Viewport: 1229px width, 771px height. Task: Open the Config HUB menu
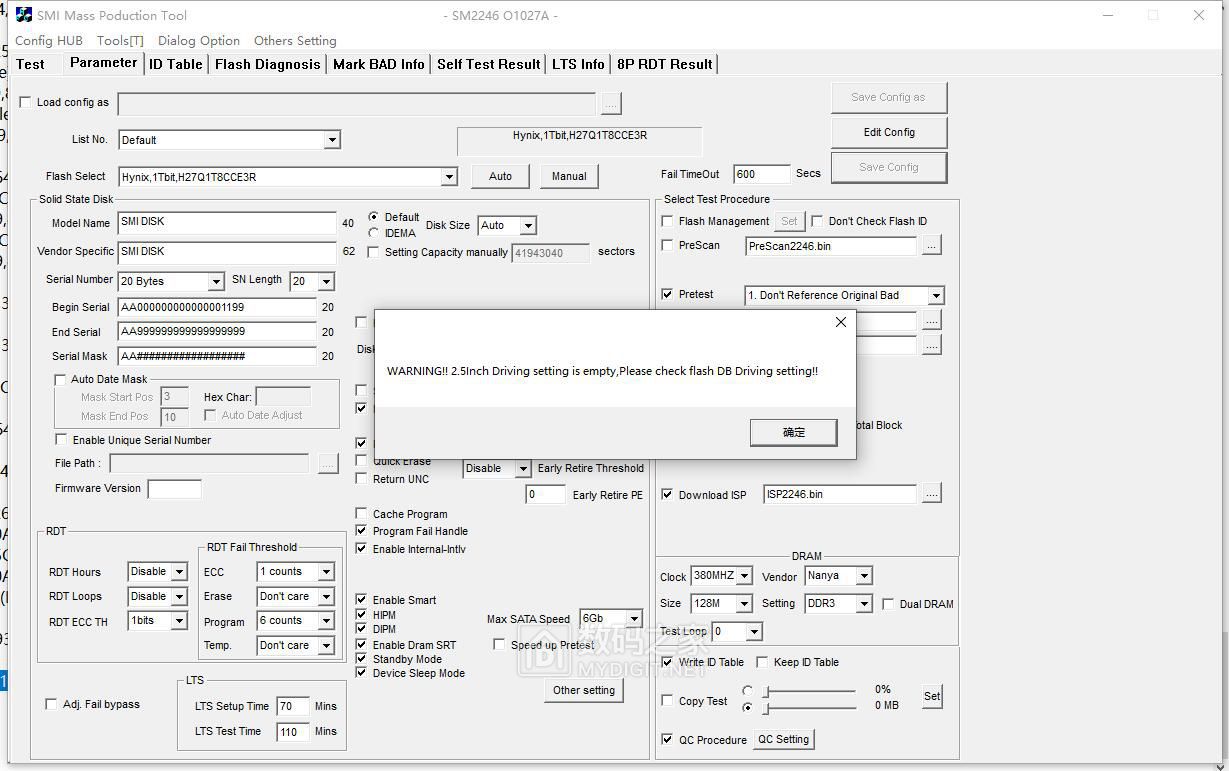coord(48,41)
